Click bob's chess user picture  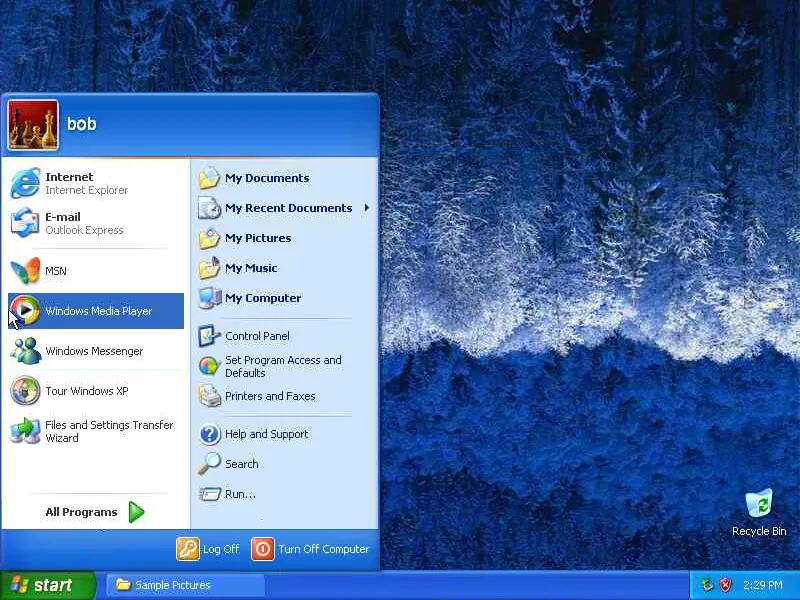33,125
